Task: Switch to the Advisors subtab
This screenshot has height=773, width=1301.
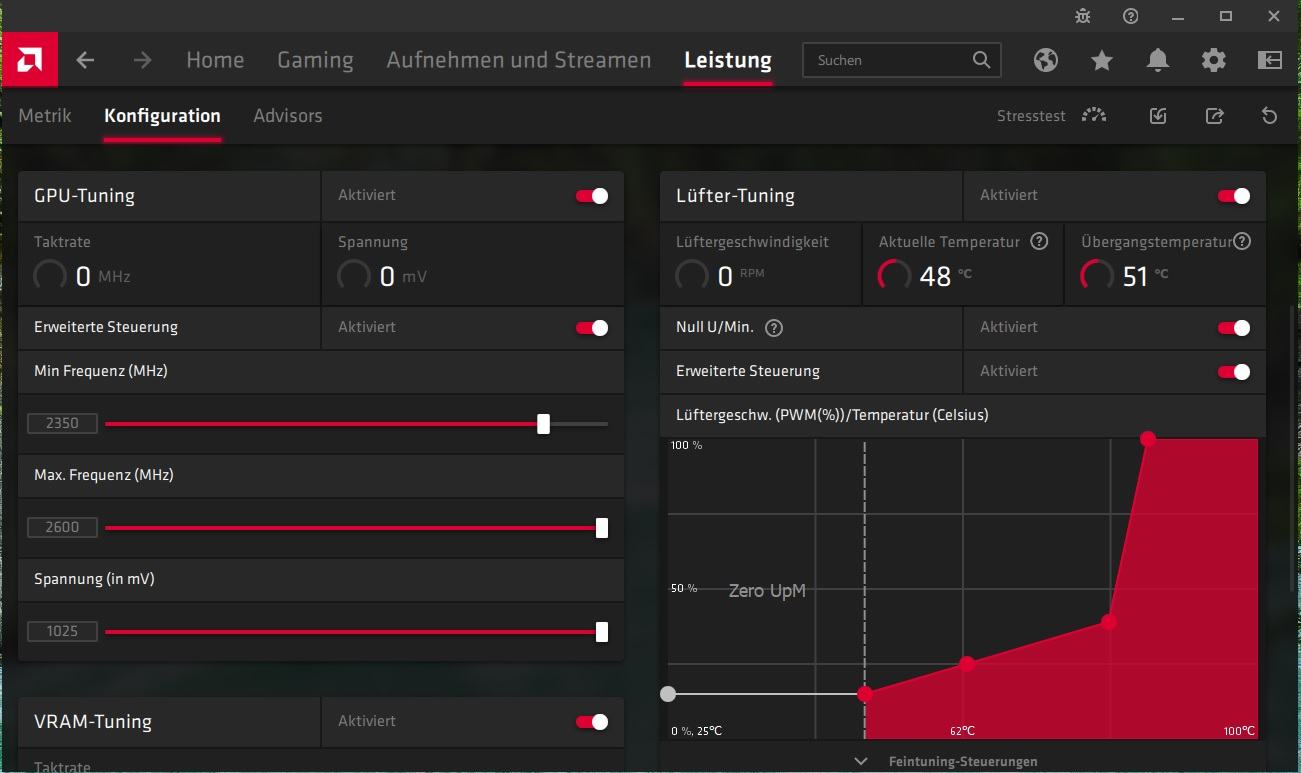Action: point(288,115)
